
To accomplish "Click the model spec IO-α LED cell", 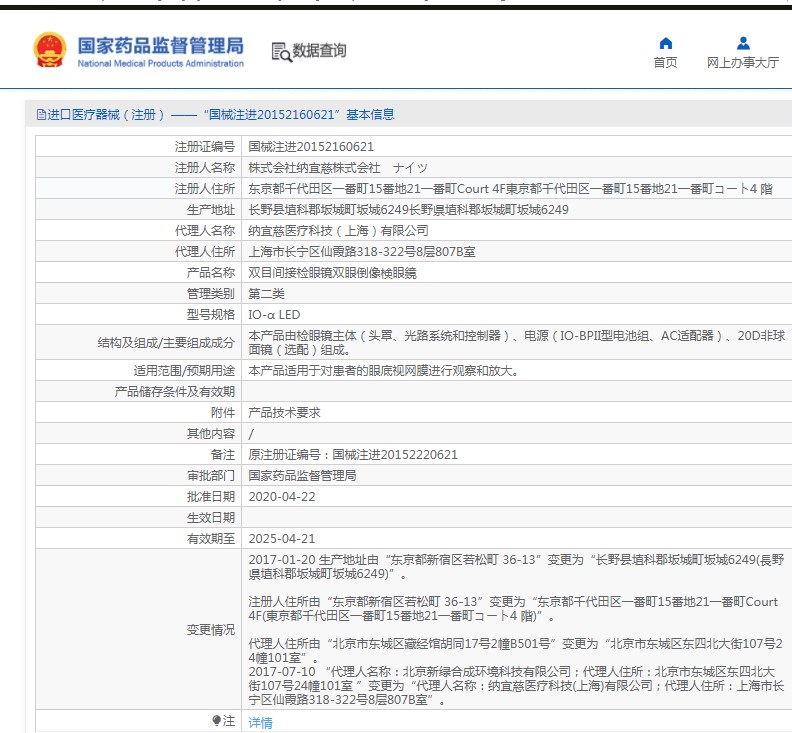I will pyautogui.click(x=274, y=314).
